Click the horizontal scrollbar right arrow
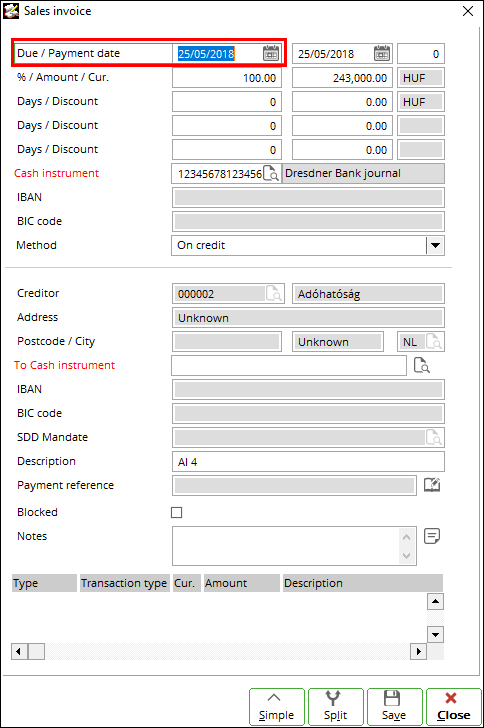Screen dimensions: 484x728 point(419,651)
